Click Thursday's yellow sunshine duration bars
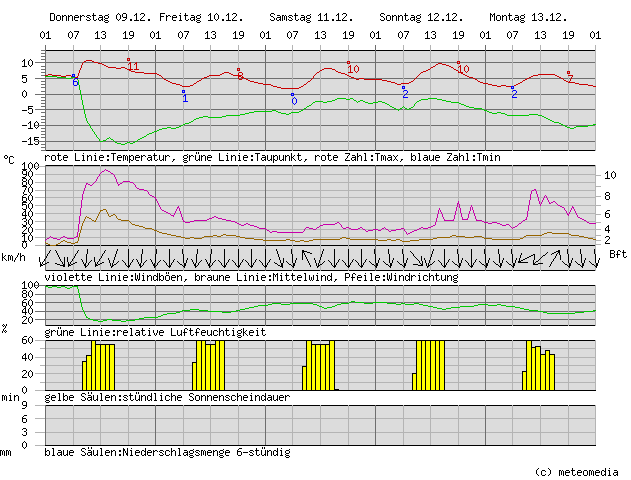Image resolution: width=631 pixels, height=480 pixels. point(98,365)
